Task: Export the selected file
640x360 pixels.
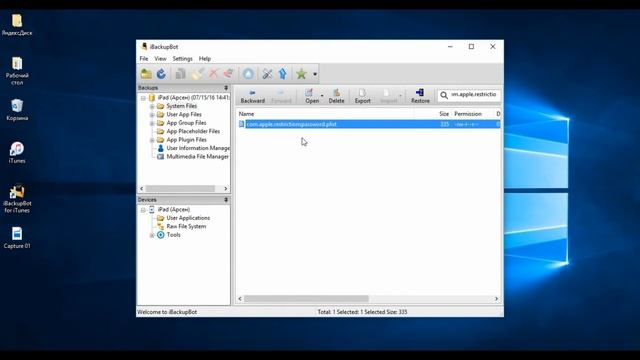Action: click(362, 96)
